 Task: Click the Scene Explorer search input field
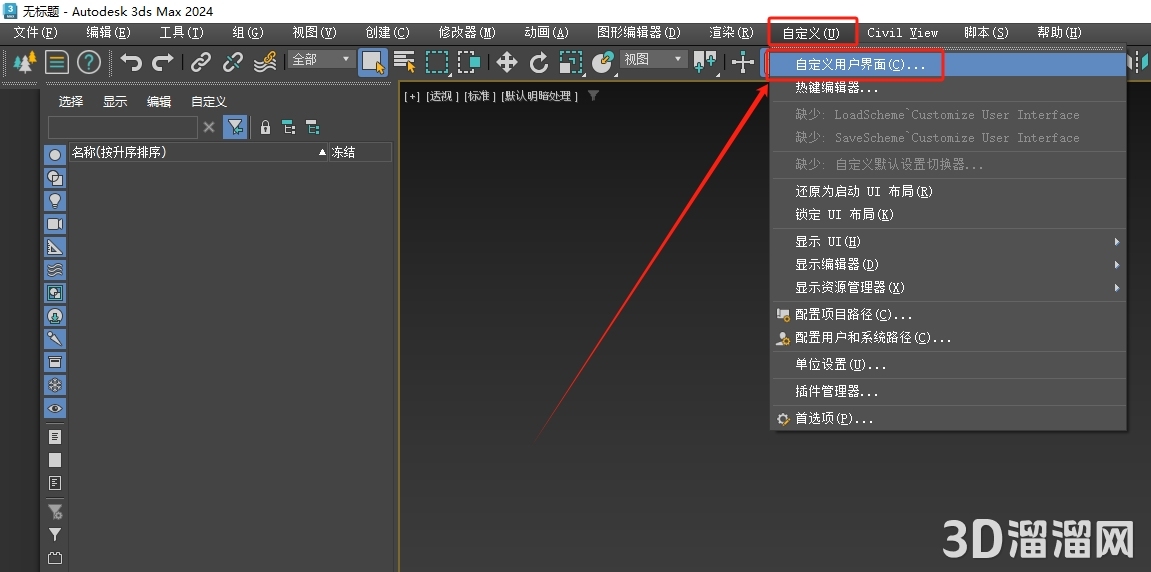click(x=123, y=128)
